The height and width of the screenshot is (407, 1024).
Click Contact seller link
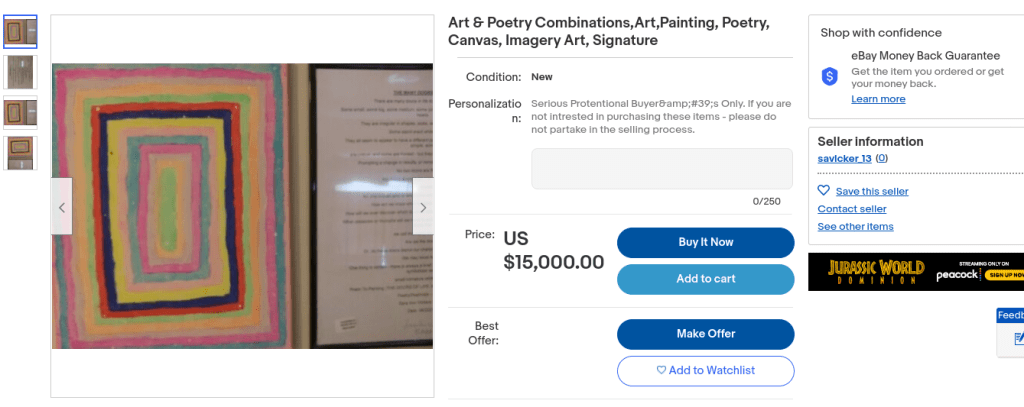[x=851, y=209]
